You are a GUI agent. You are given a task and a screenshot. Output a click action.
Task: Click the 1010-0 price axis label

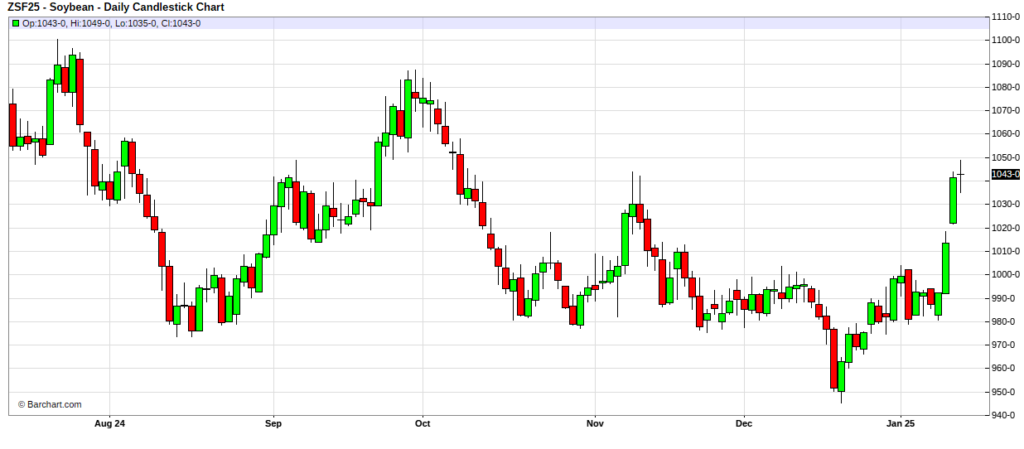[x=1006, y=251]
